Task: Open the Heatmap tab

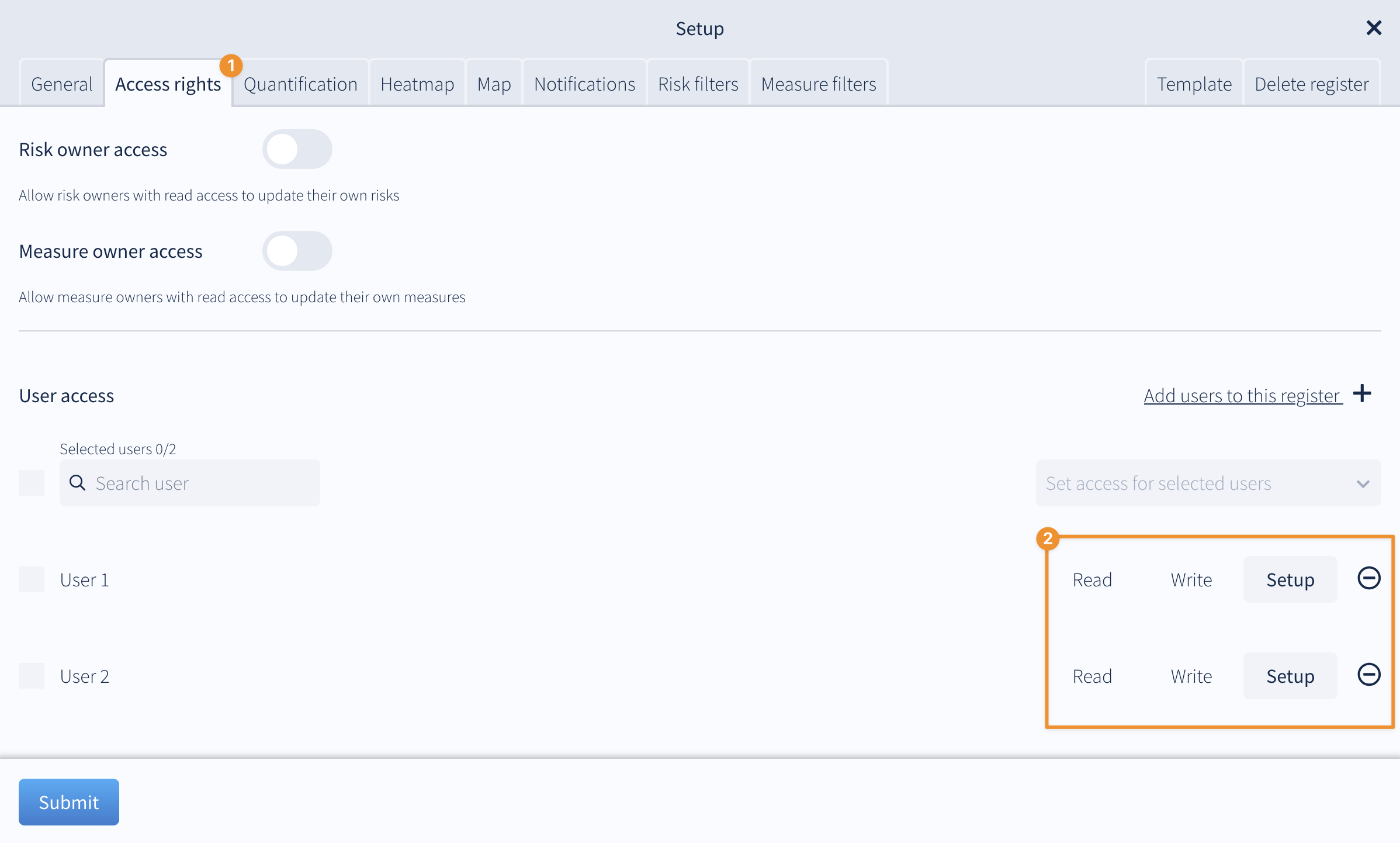Action: coord(417,84)
